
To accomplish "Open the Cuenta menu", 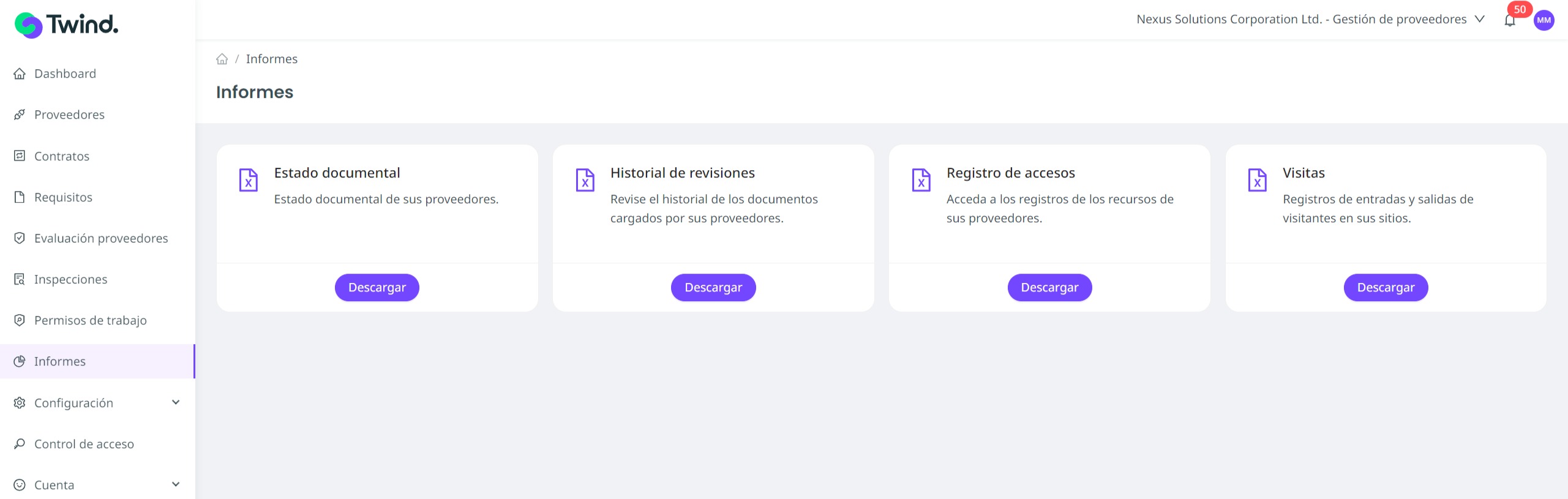I will pos(97,485).
